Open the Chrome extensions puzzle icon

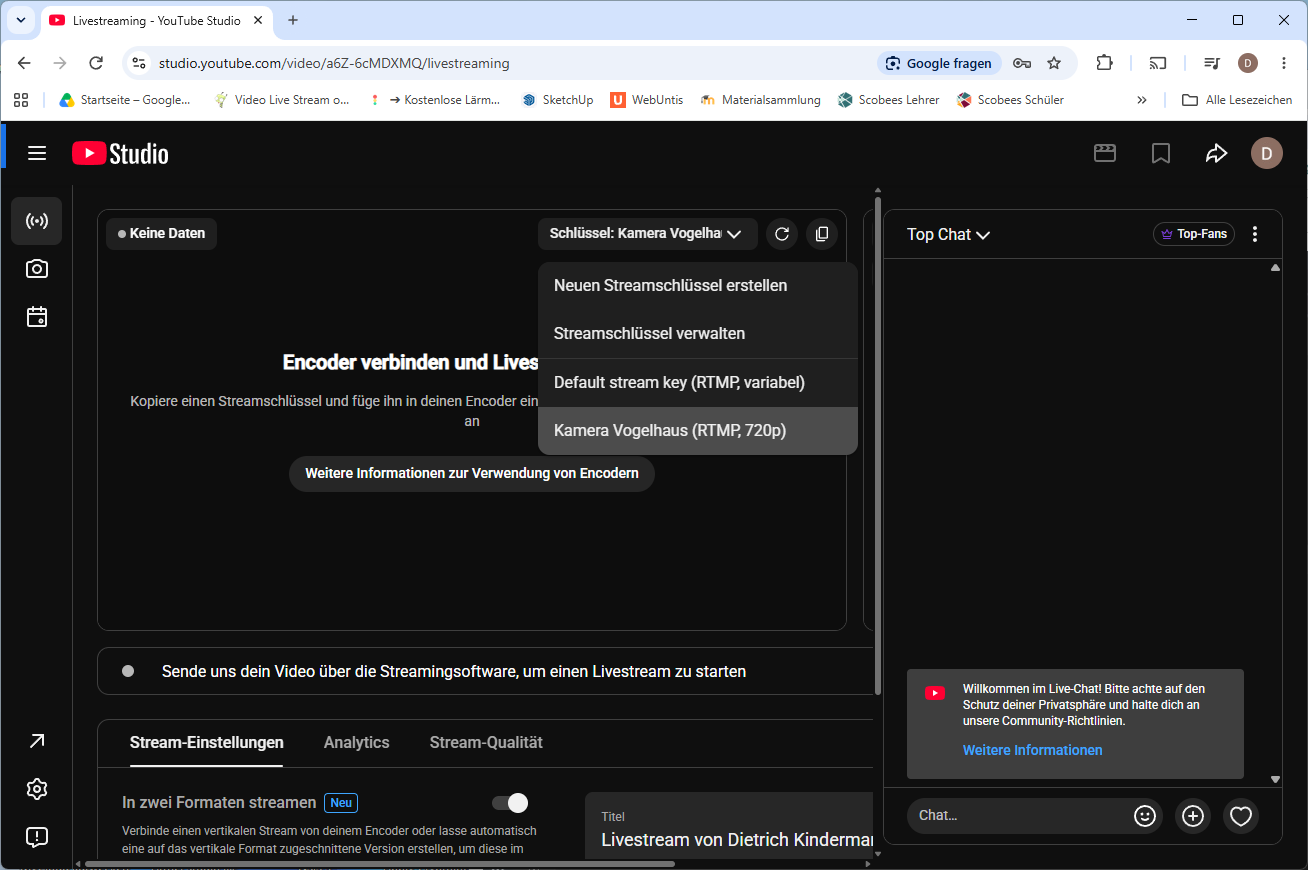[x=1104, y=63]
